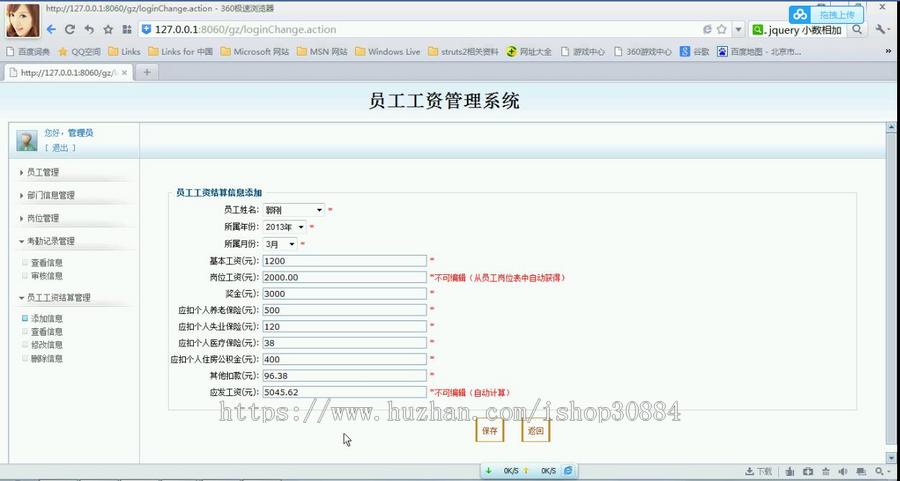Click the 应扣个人住房公积金 input field

coord(344,359)
